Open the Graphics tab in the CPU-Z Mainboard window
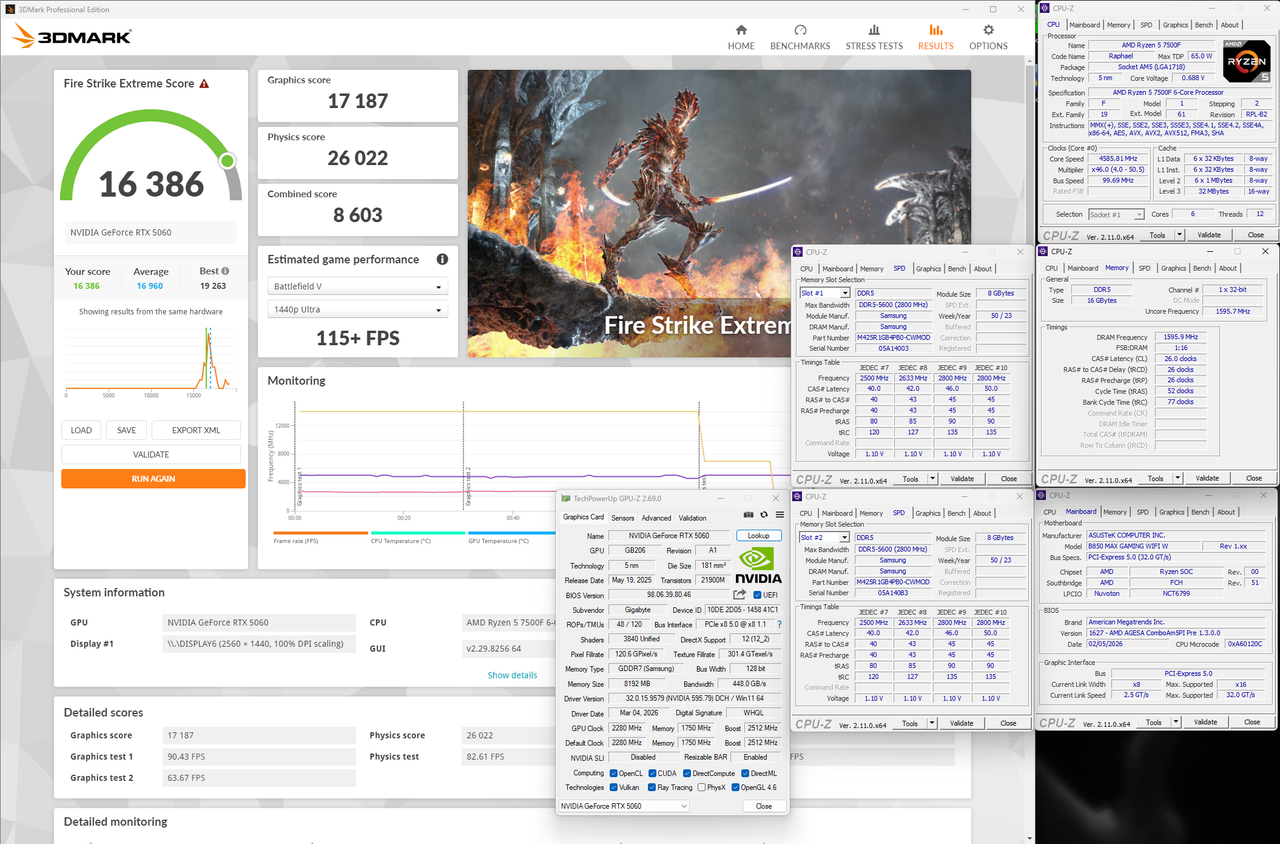 [x=1172, y=512]
